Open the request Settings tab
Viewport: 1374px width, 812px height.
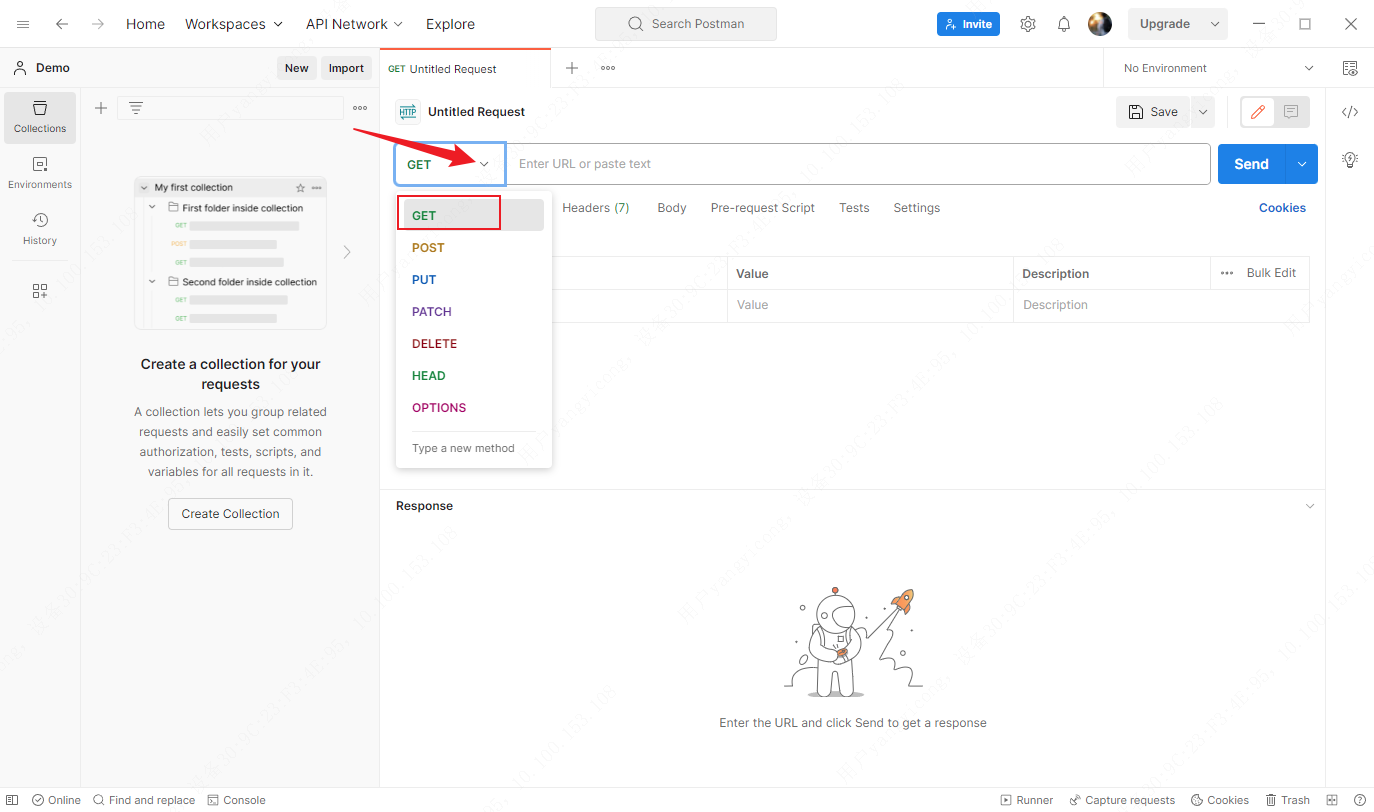click(x=917, y=208)
